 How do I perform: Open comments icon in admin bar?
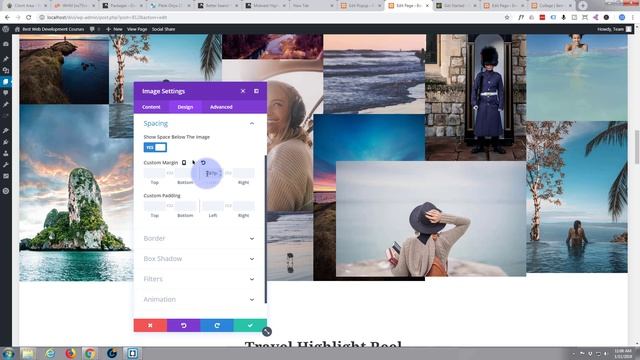click(x=92, y=29)
